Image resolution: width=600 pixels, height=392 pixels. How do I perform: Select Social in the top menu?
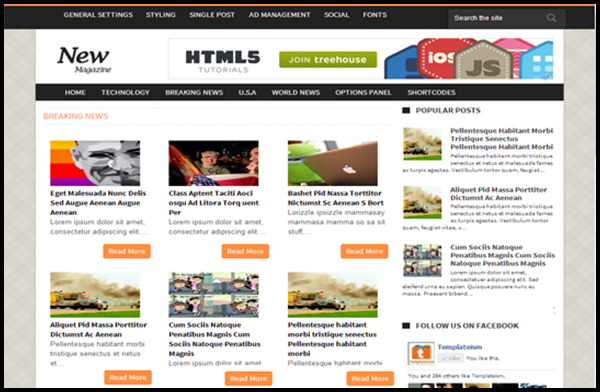pyautogui.click(x=336, y=15)
